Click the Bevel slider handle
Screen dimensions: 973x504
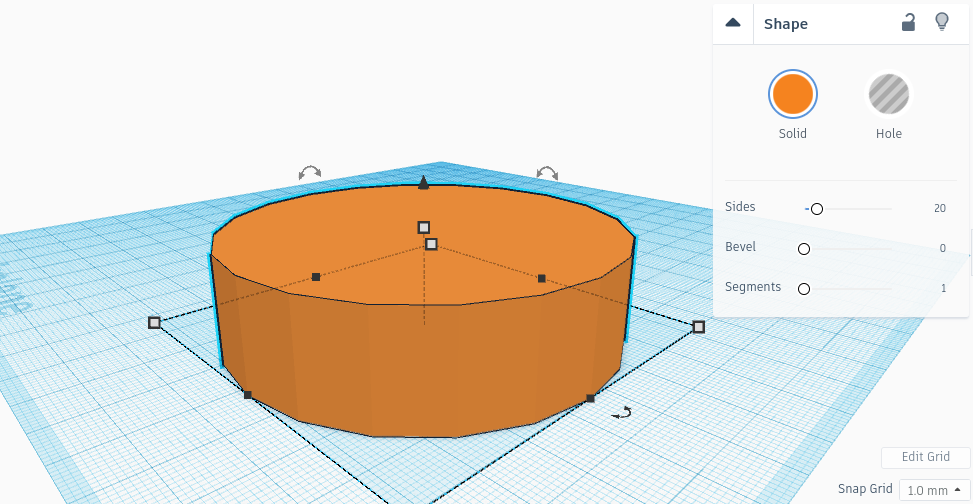(x=804, y=249)
